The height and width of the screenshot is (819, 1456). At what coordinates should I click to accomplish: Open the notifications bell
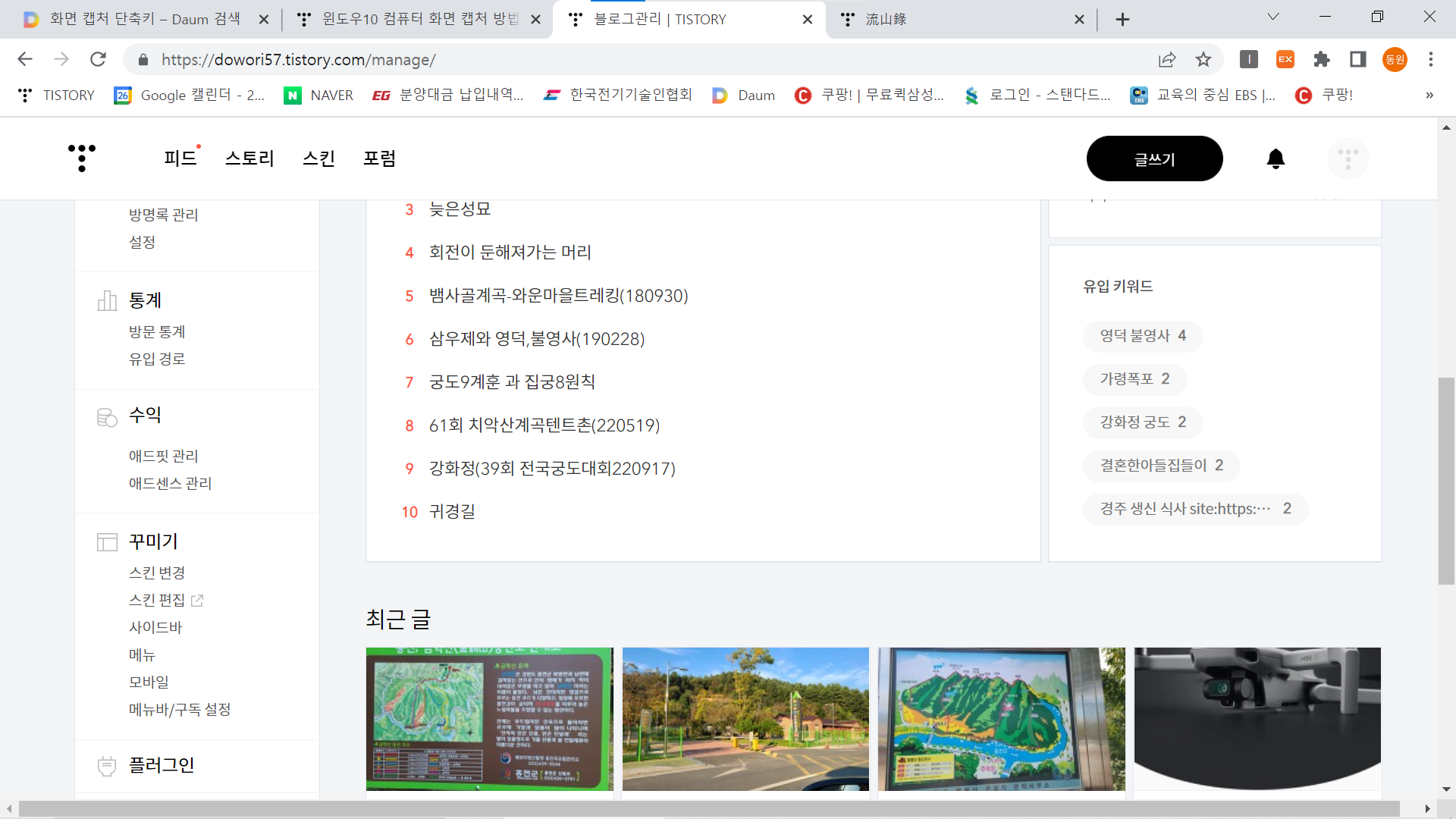point(1276,158)
